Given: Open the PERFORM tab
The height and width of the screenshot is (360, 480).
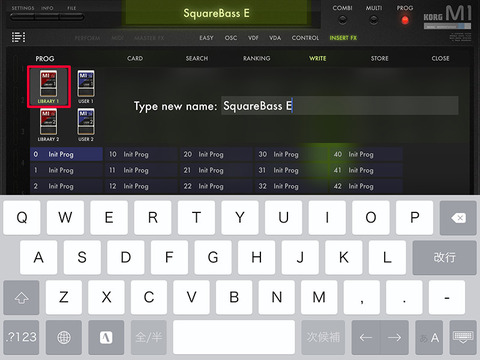Looking at the screenshot, I should point(87,38).
